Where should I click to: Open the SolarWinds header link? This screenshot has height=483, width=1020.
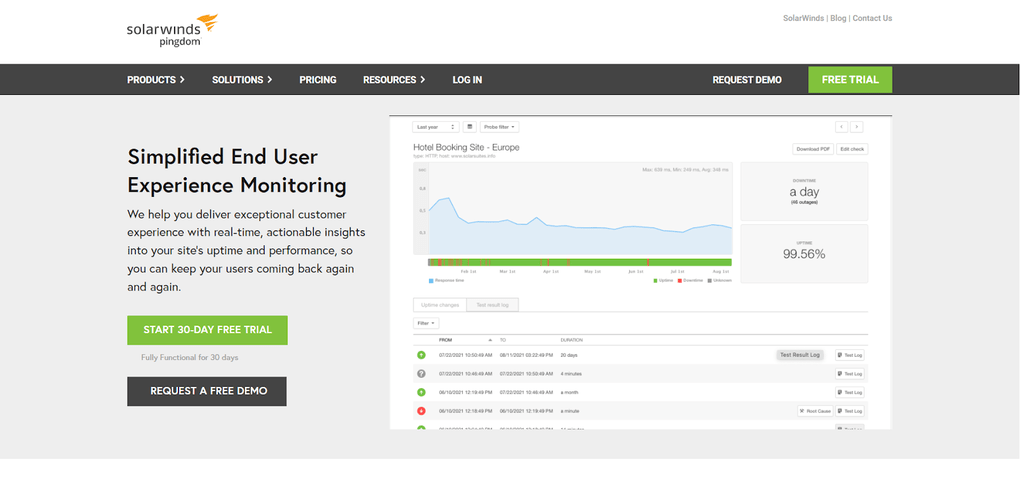click(803, 18)
